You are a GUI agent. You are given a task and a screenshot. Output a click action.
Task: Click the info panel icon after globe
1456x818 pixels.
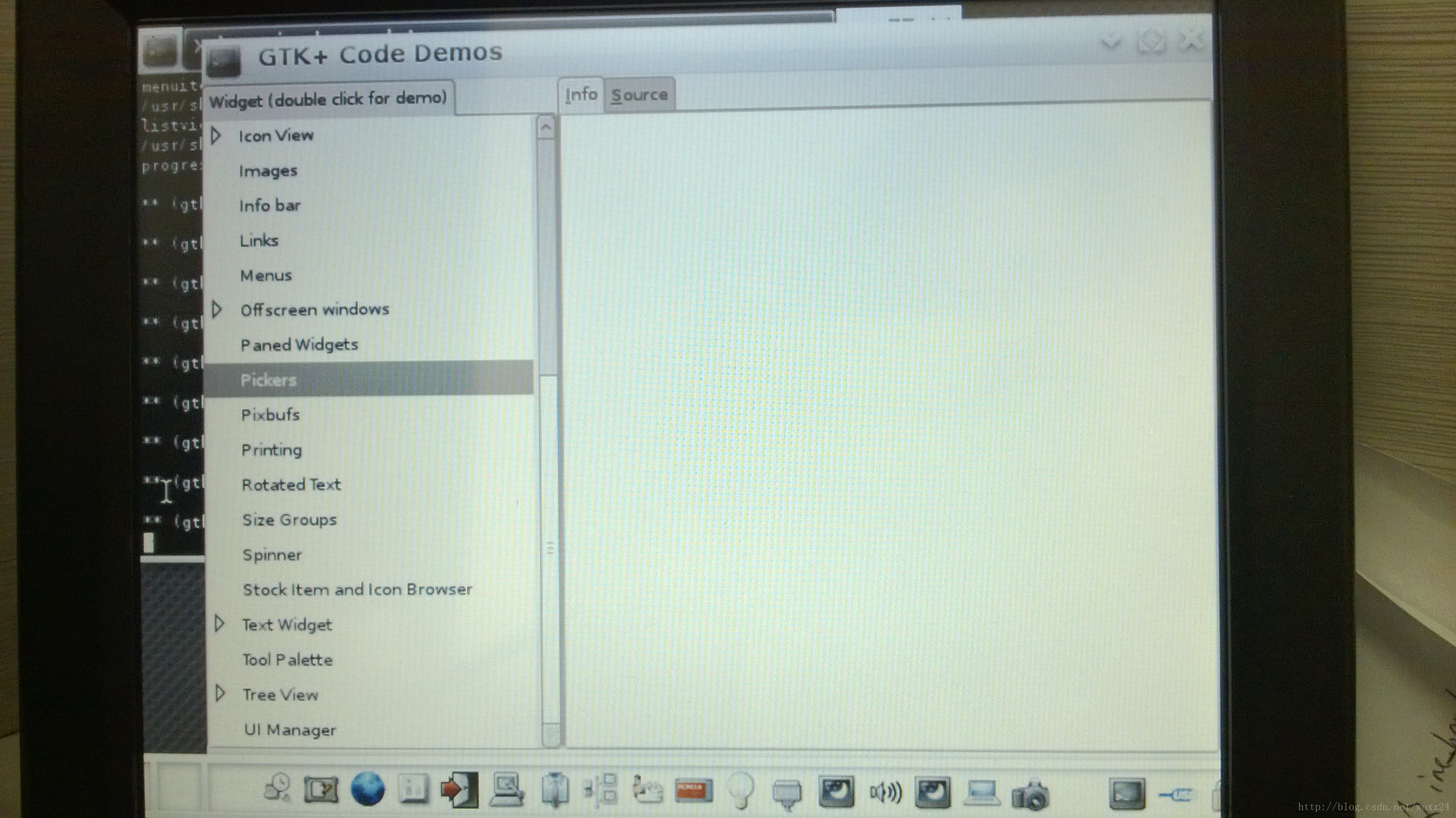point(413,789)
